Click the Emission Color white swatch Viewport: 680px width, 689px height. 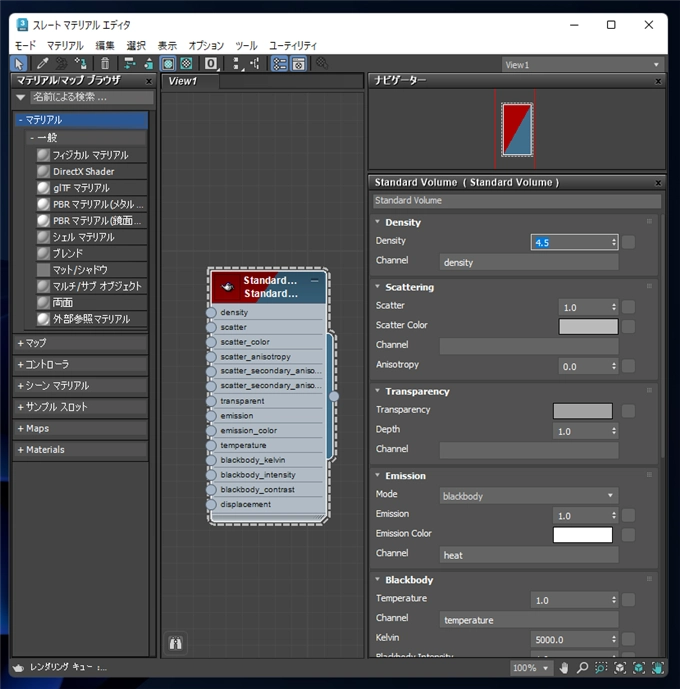[x=582, y=535]
